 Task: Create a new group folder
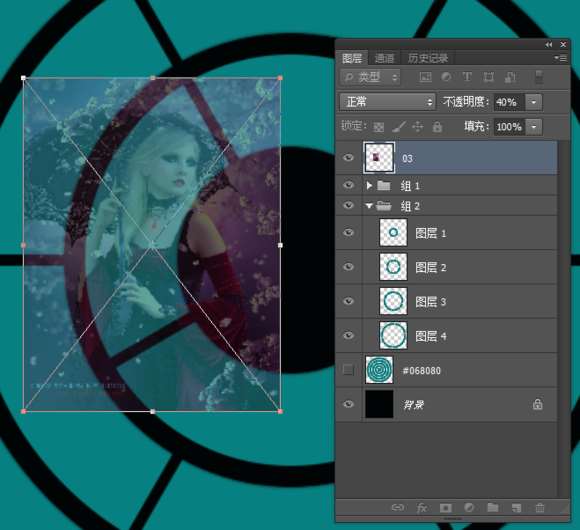[x=493, y=507]
